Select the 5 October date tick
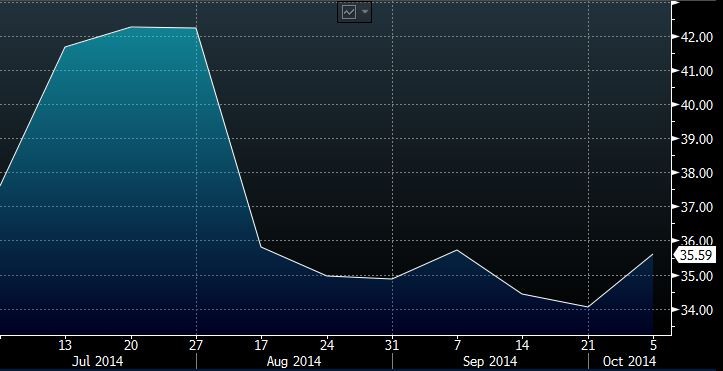Screen dimensions: 723x371 653,345
